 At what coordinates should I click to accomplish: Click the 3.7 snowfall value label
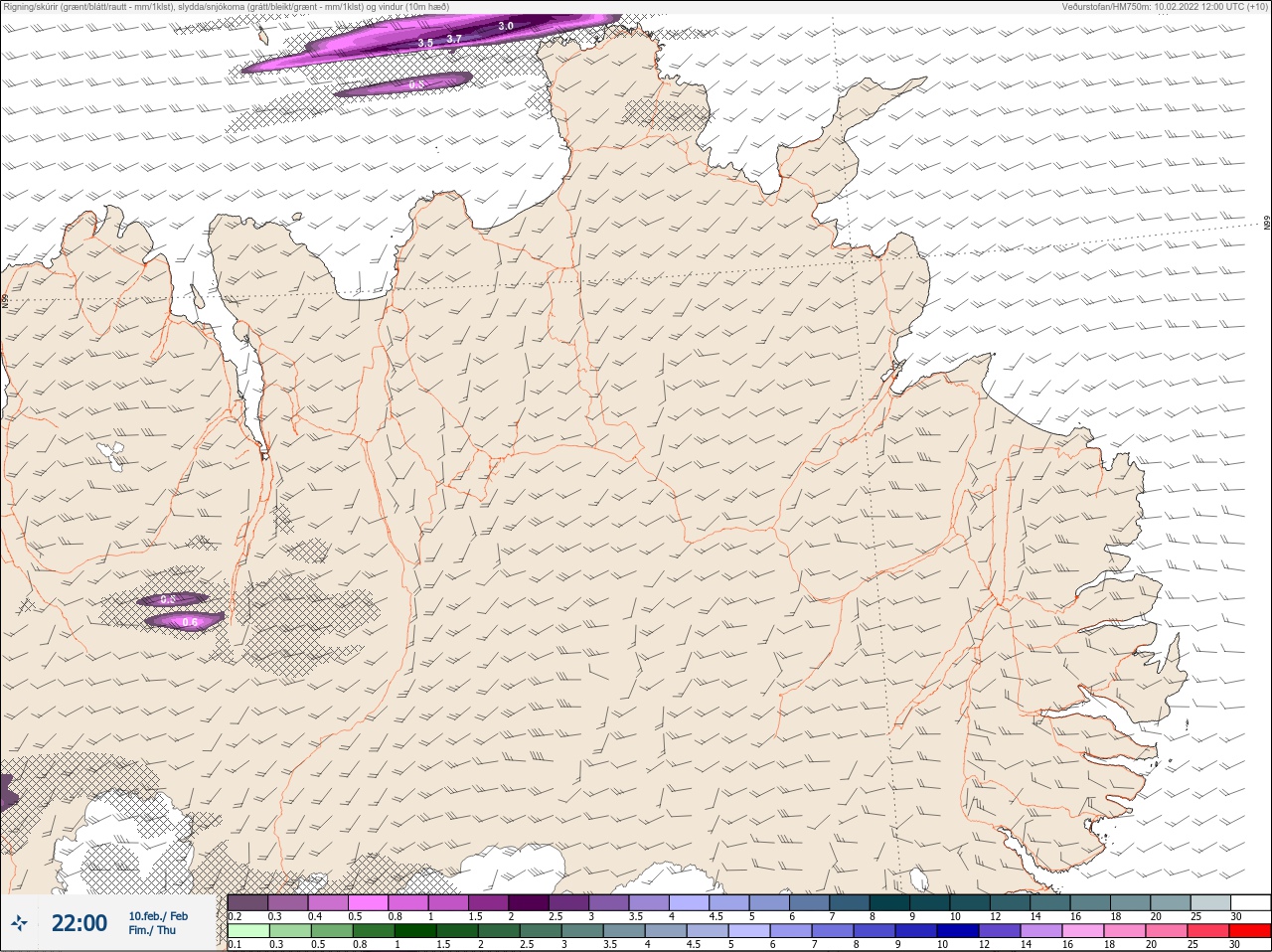(x=454, y=39)
